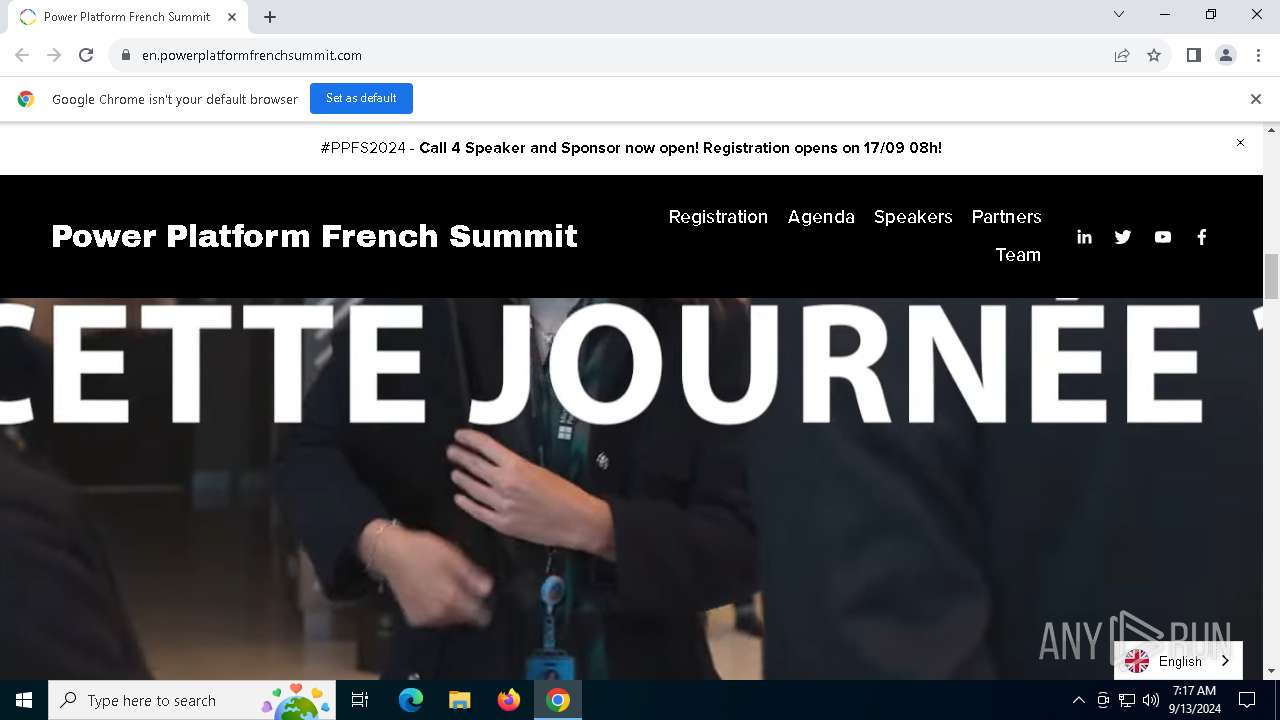The width and height of the screenshot is (1280, 720).
Task: Click the Windows search box
Action: (x=192, y=700)
